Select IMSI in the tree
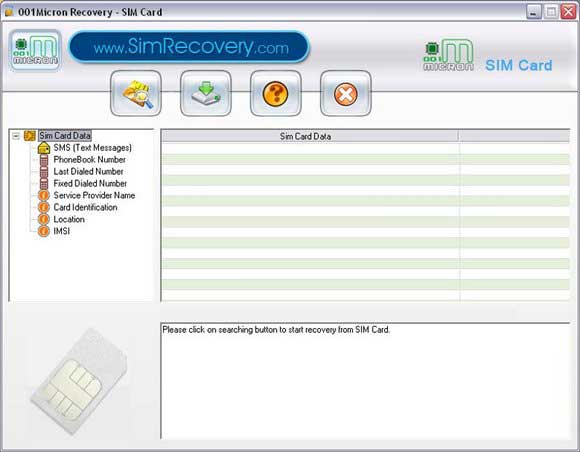The image size is (580, 452). pos(62,231)
